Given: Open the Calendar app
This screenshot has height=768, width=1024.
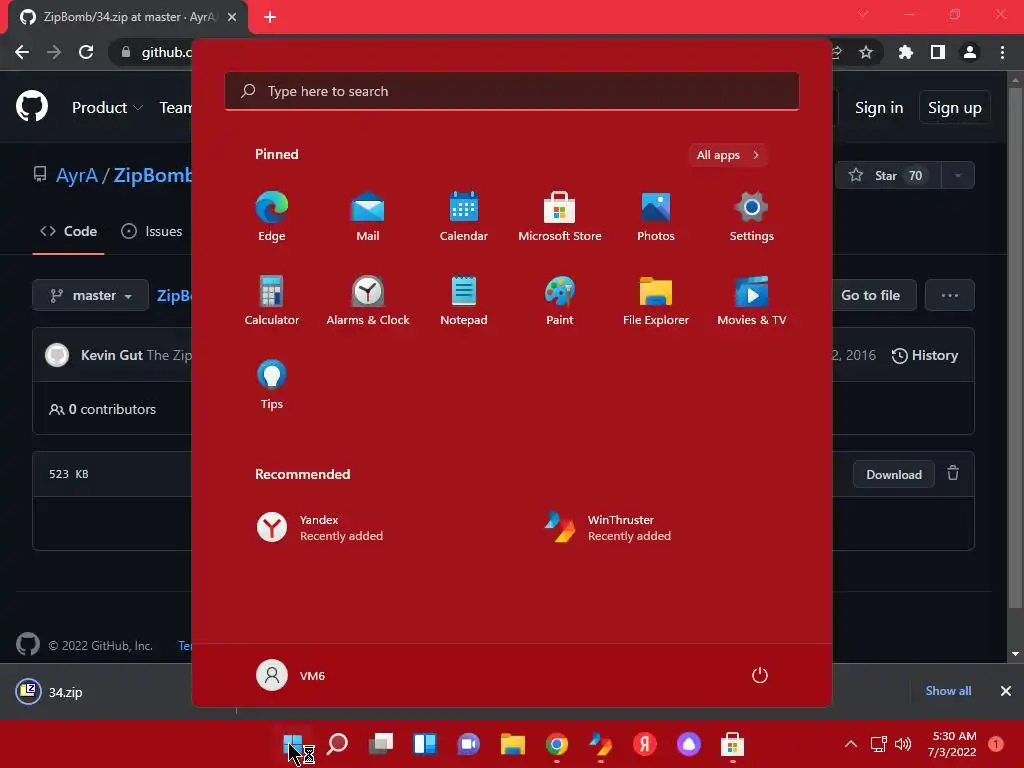Looking at the screenshot, I should (x=464, y=217).
